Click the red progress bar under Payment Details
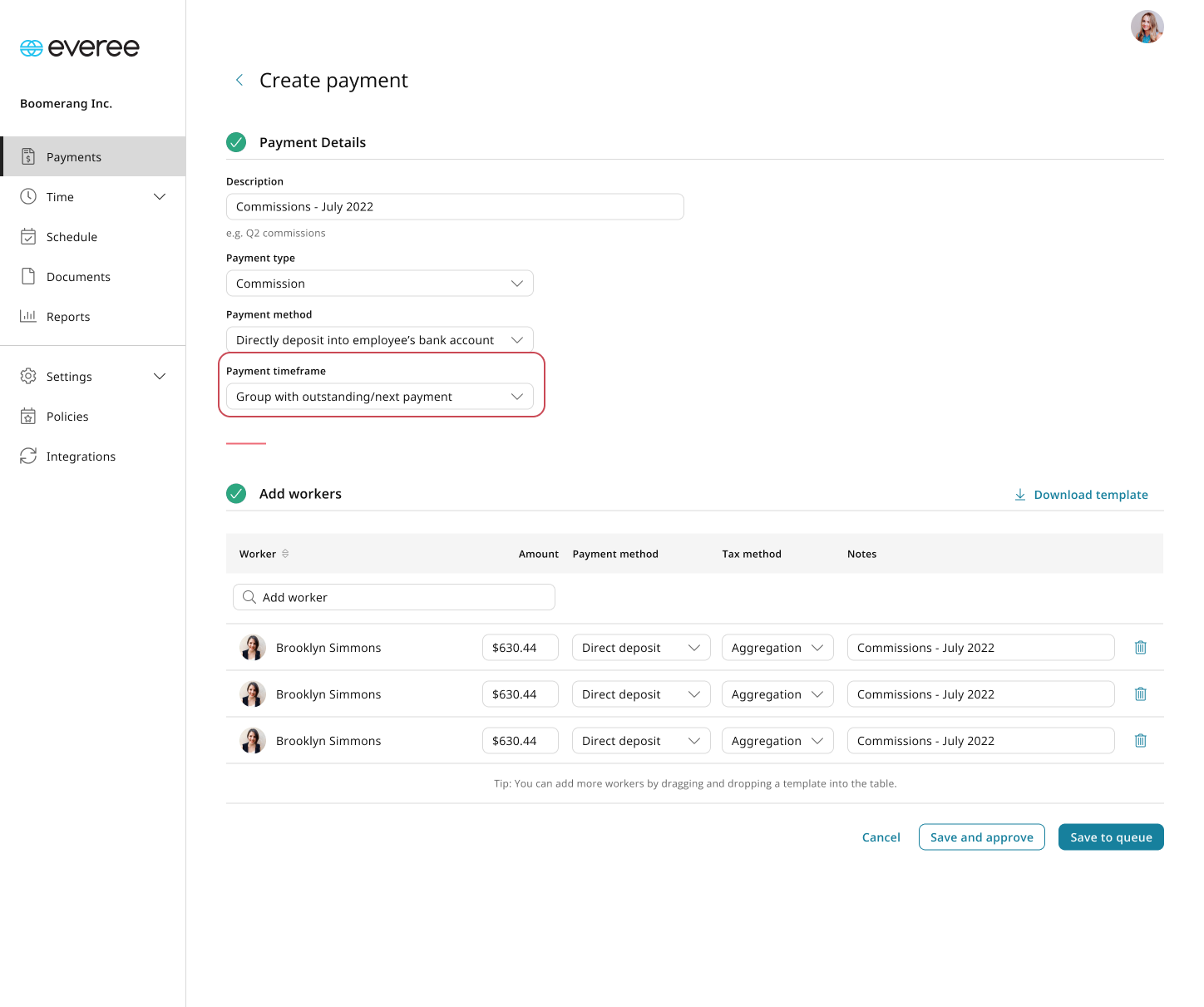Viewport: 1204px width, 1007px height. [x=245, y=443]
